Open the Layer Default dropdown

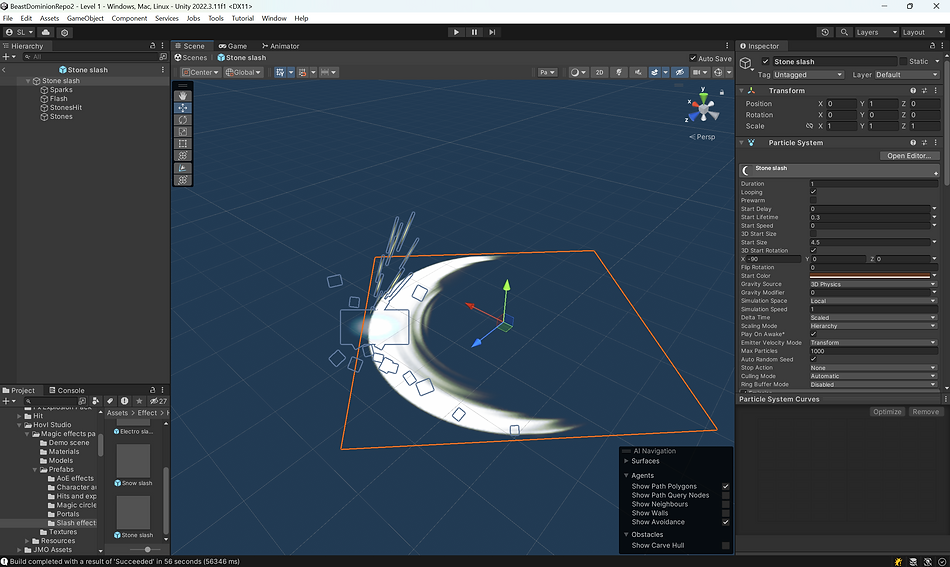coord(906,75)
